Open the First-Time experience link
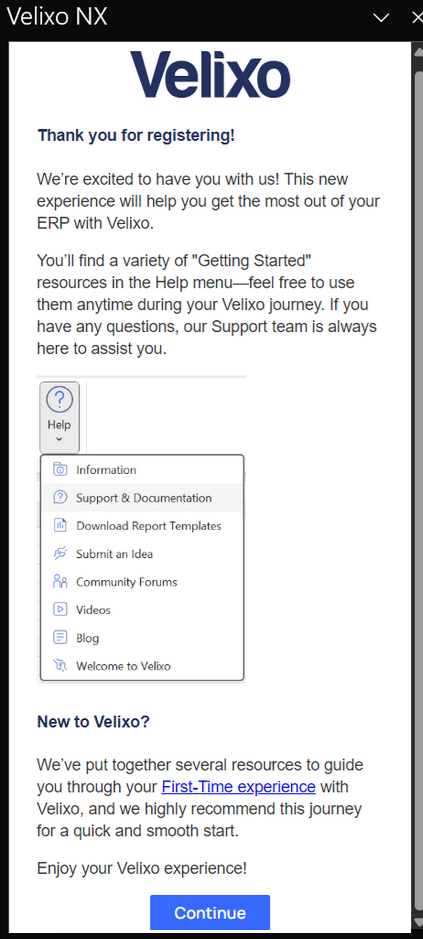The image size is (423, 939). pos(238,786)
